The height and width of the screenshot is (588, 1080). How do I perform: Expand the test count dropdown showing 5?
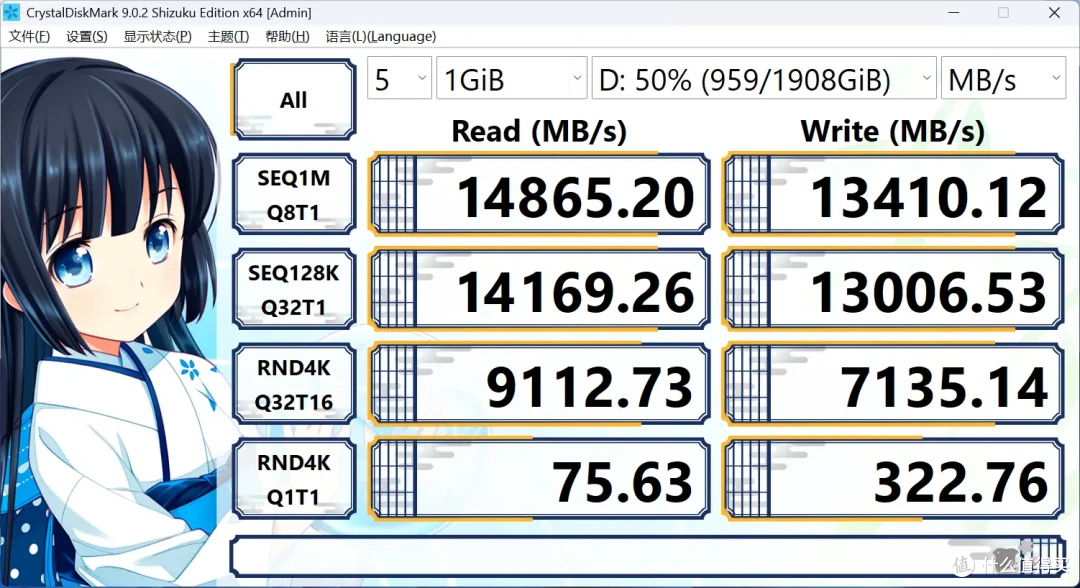[399, 78]
